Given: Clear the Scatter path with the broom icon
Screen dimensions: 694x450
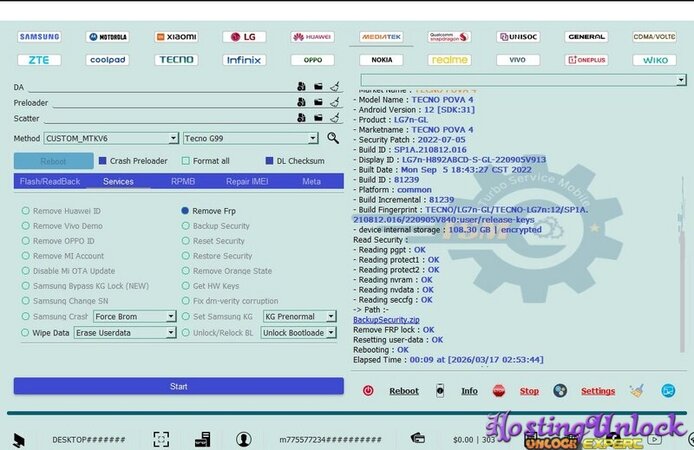Looking at the screenshot, I should coord(335,119).
